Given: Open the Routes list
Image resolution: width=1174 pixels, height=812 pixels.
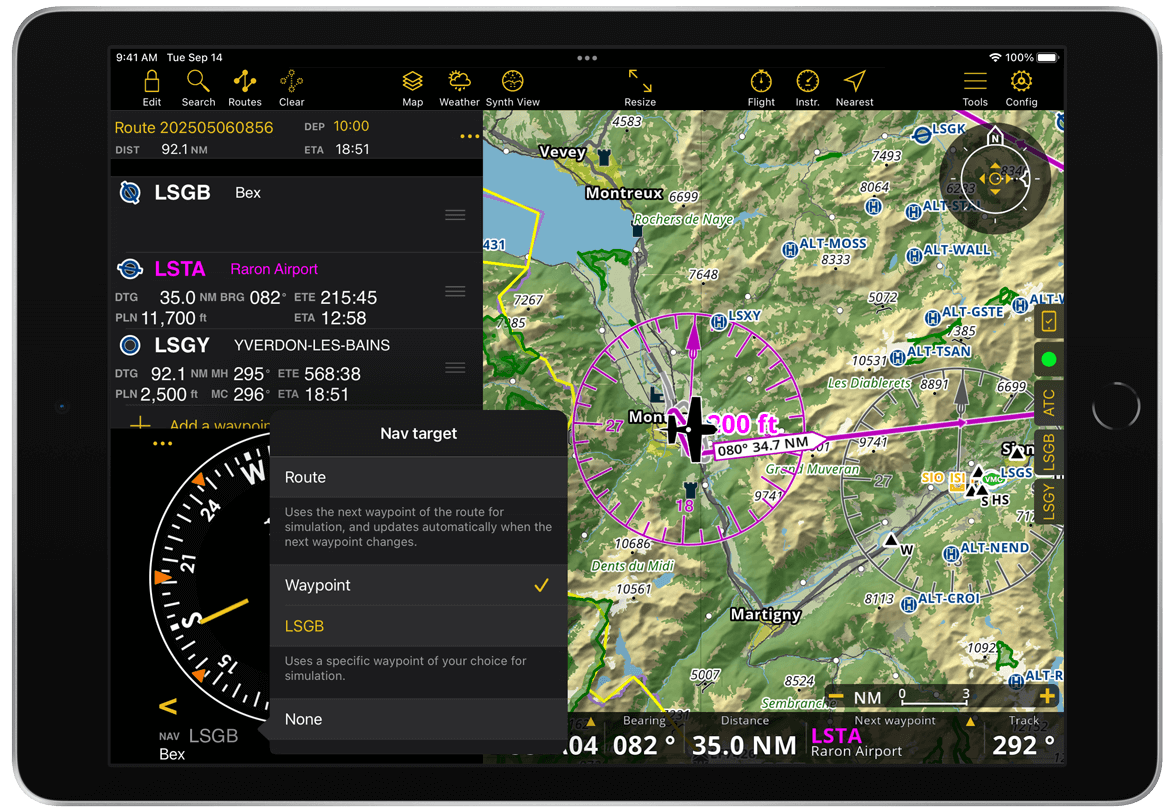Looking at the screenshot, I should pyautogui.click(x=245, y=81).
